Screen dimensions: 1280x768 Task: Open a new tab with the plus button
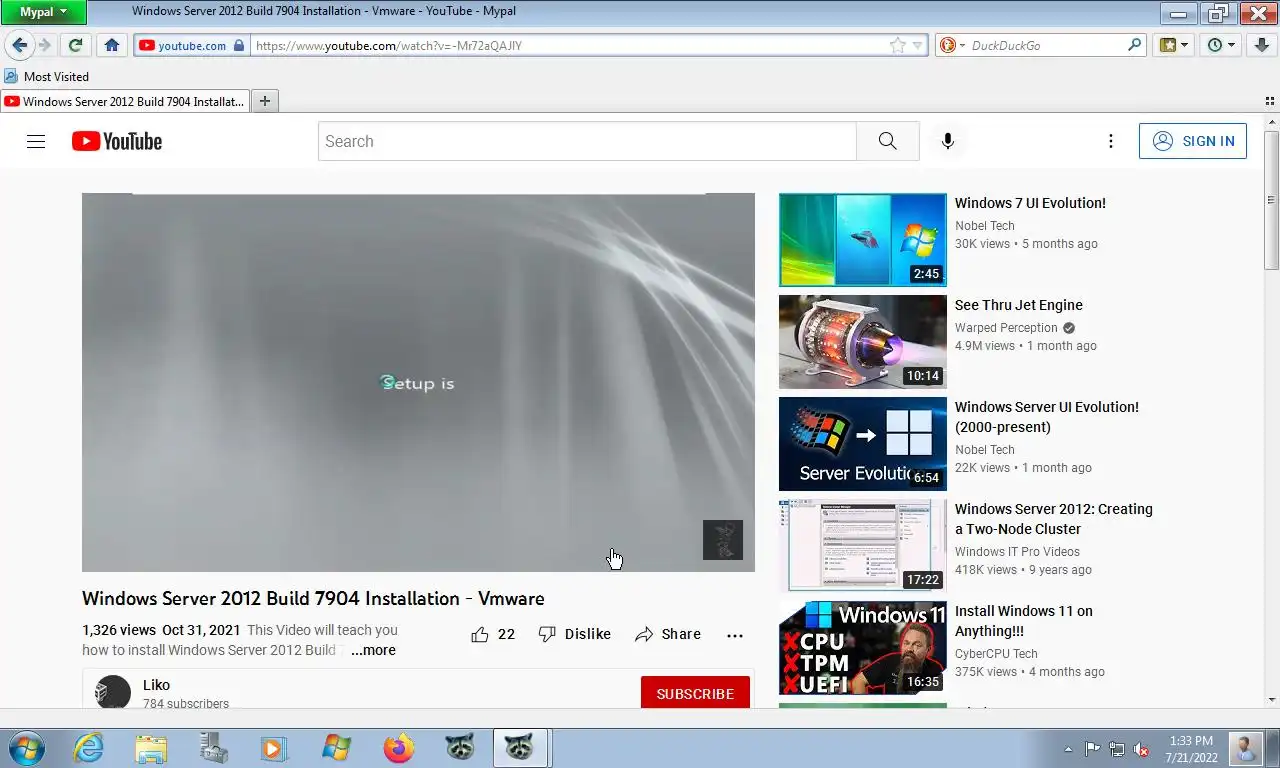click(265, 101)
